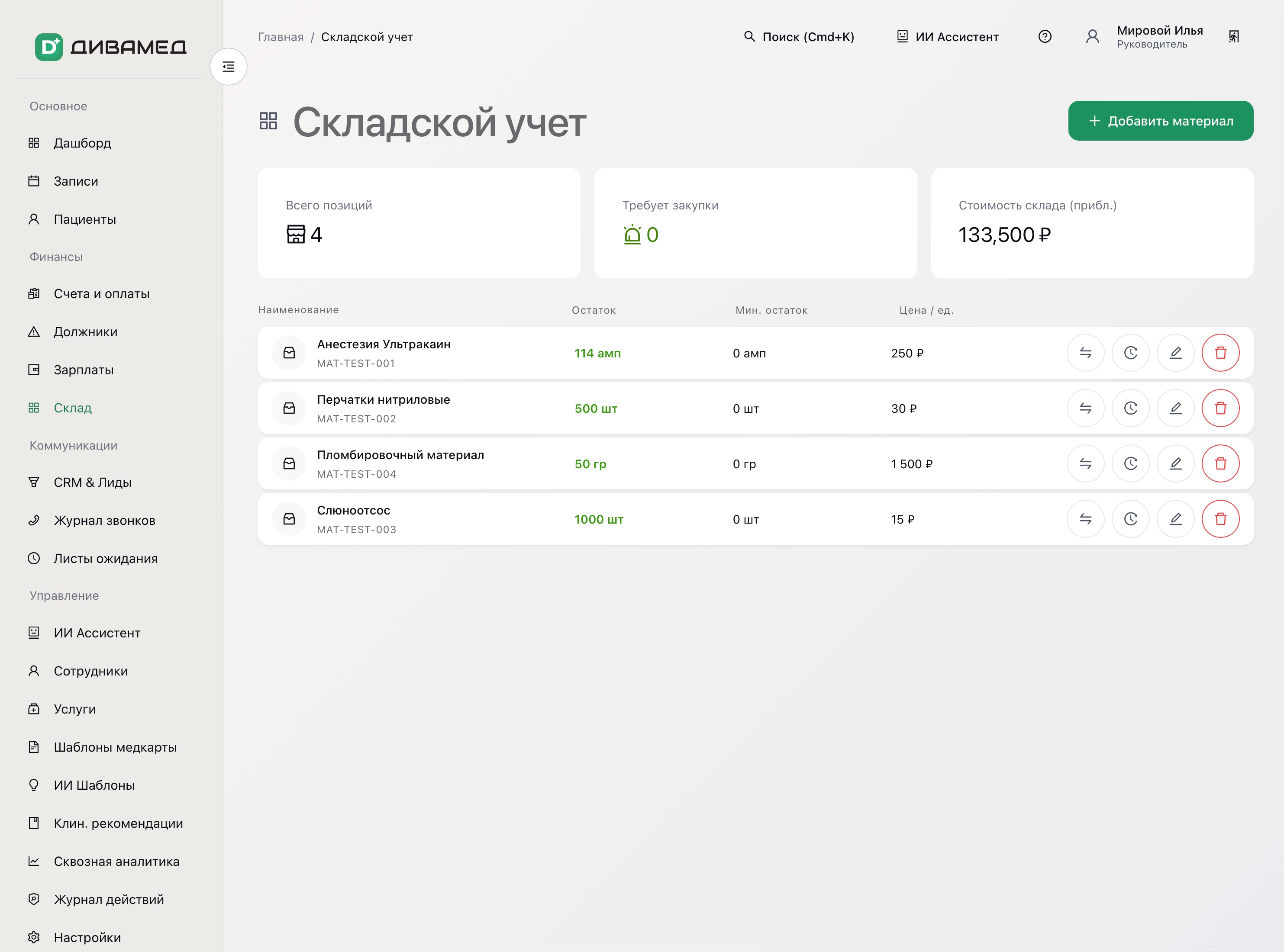The width and height of the screenshot is (1284, 952).
Task: Open the Поиск (Cmd+K) search field
Action: click(799, 37)
